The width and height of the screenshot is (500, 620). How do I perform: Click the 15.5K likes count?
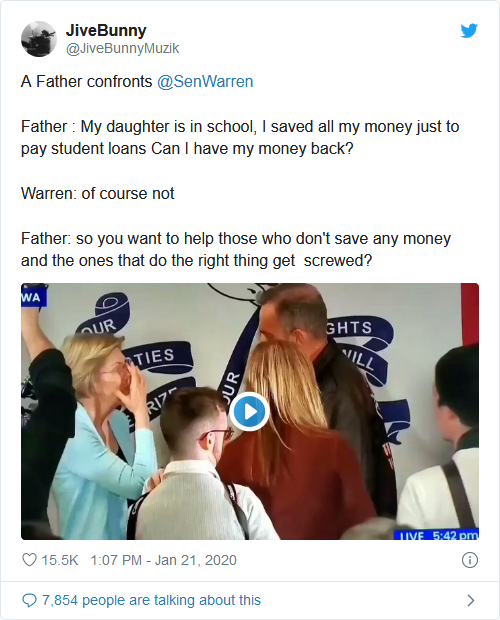click(x=60, y=560)
